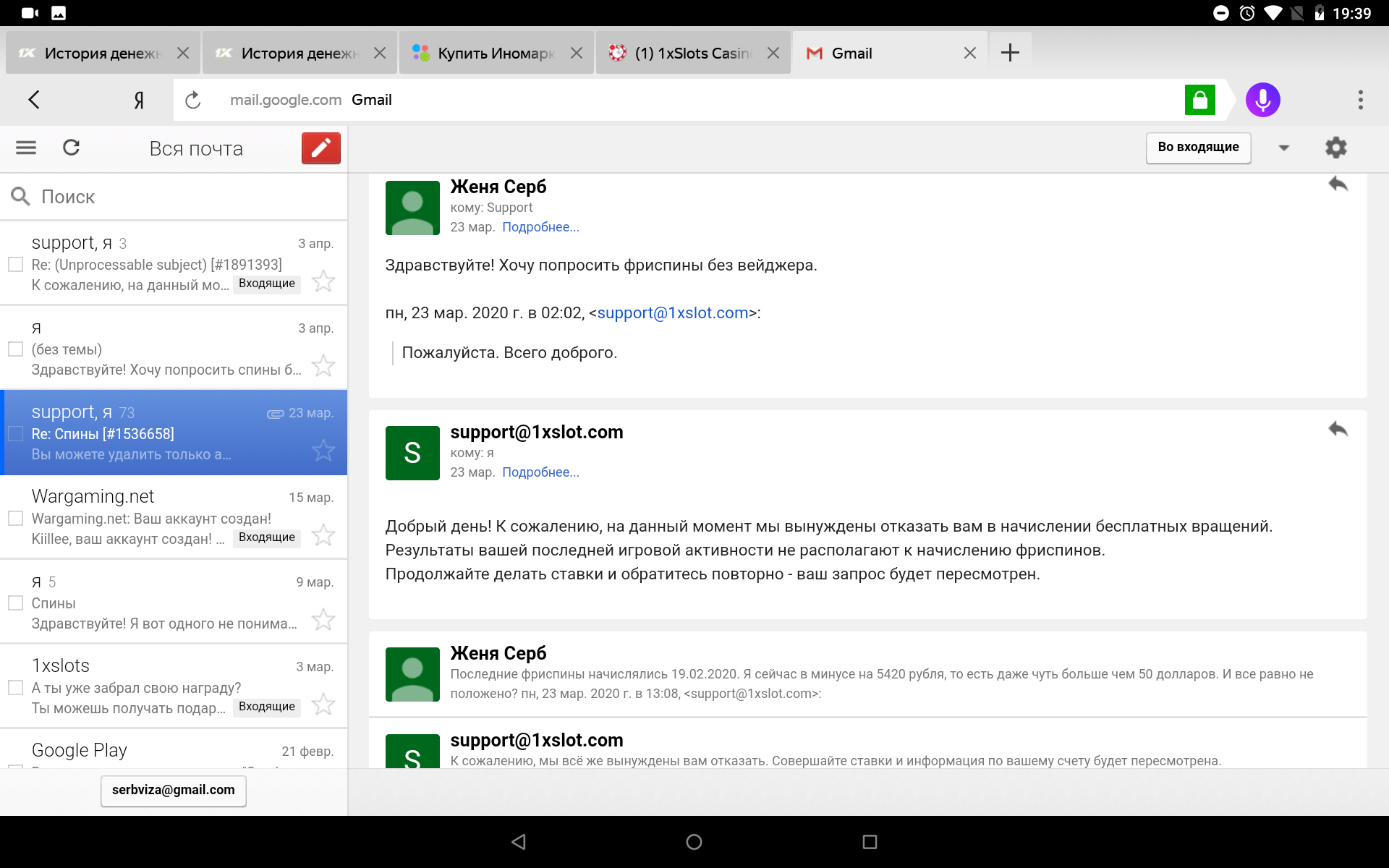
Task: Tap the purple voice search microphone
Action: [x=1262, y=100]
